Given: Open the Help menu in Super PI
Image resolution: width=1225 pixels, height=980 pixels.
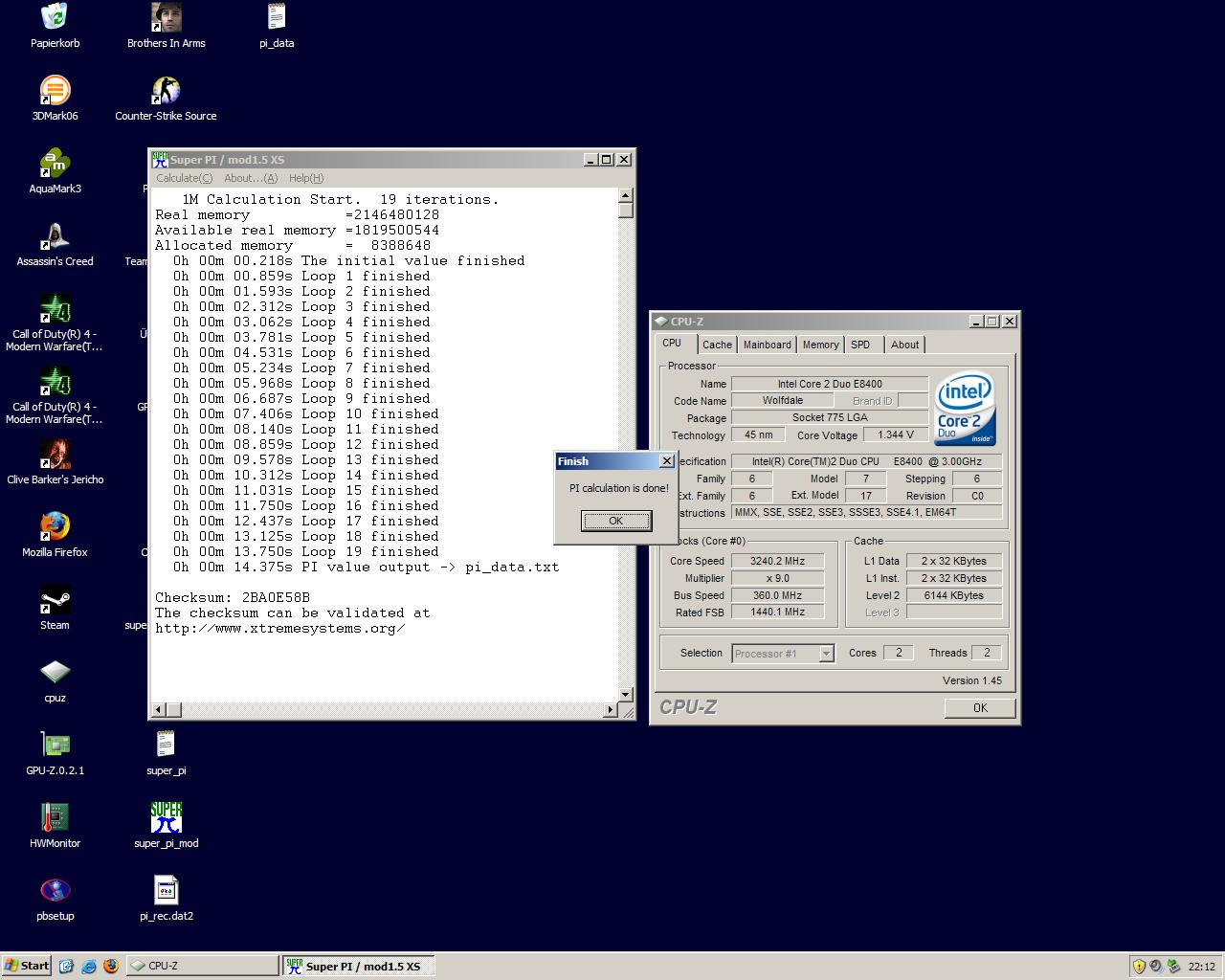Looking at the screenshot, I should pos(306,178).
